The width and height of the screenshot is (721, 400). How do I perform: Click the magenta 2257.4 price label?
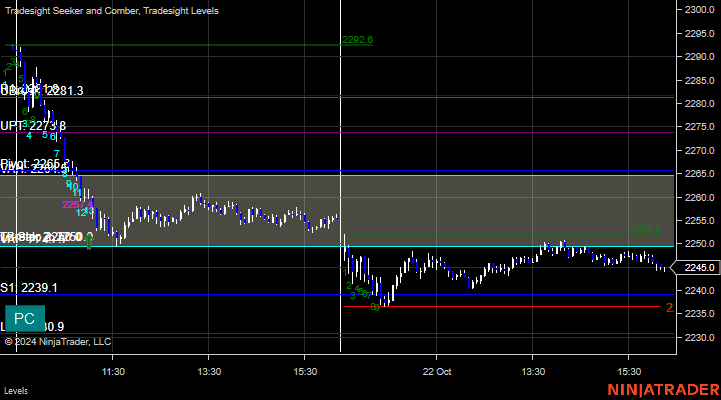(78, 205)
